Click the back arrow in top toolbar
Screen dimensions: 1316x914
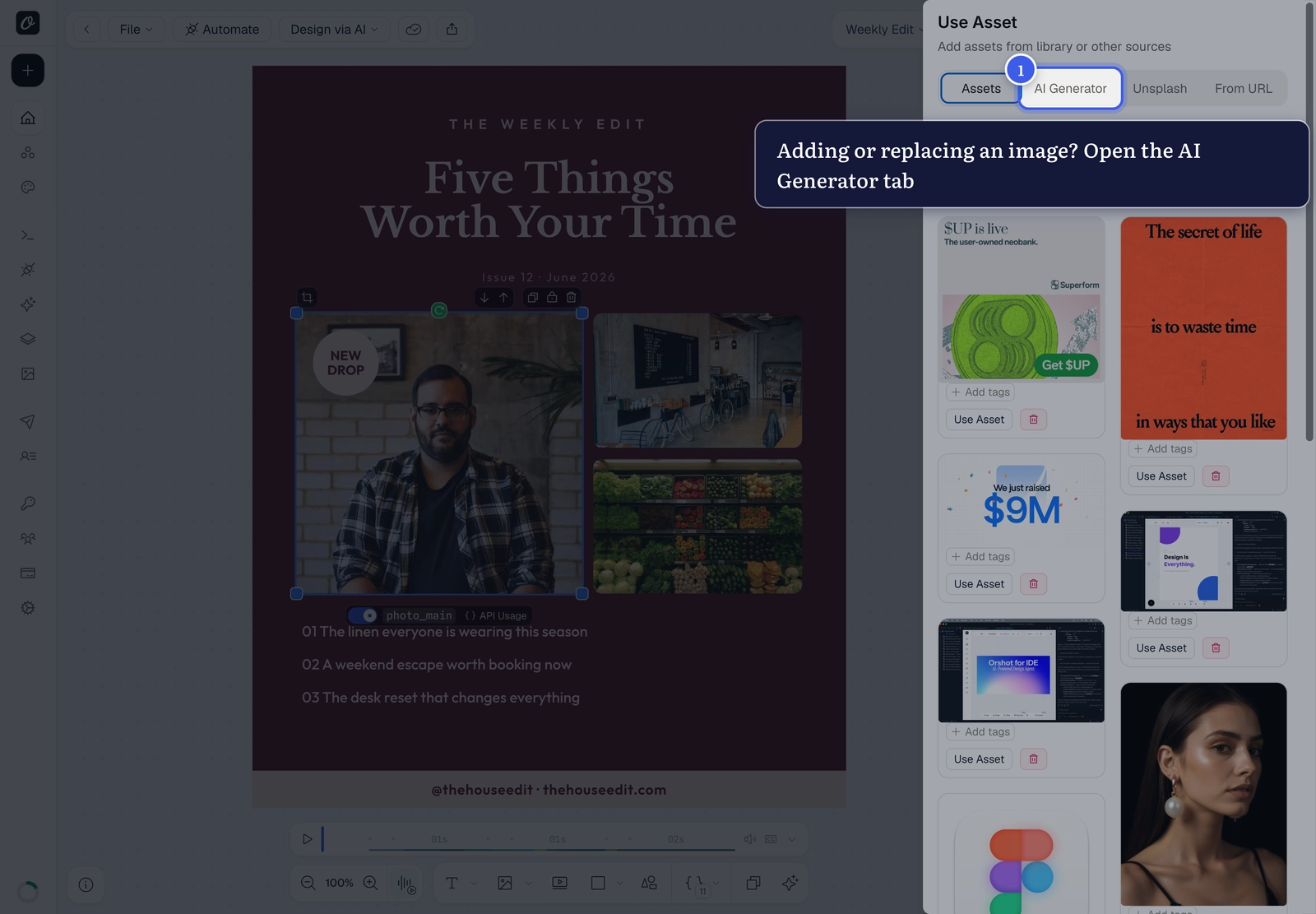86,30
